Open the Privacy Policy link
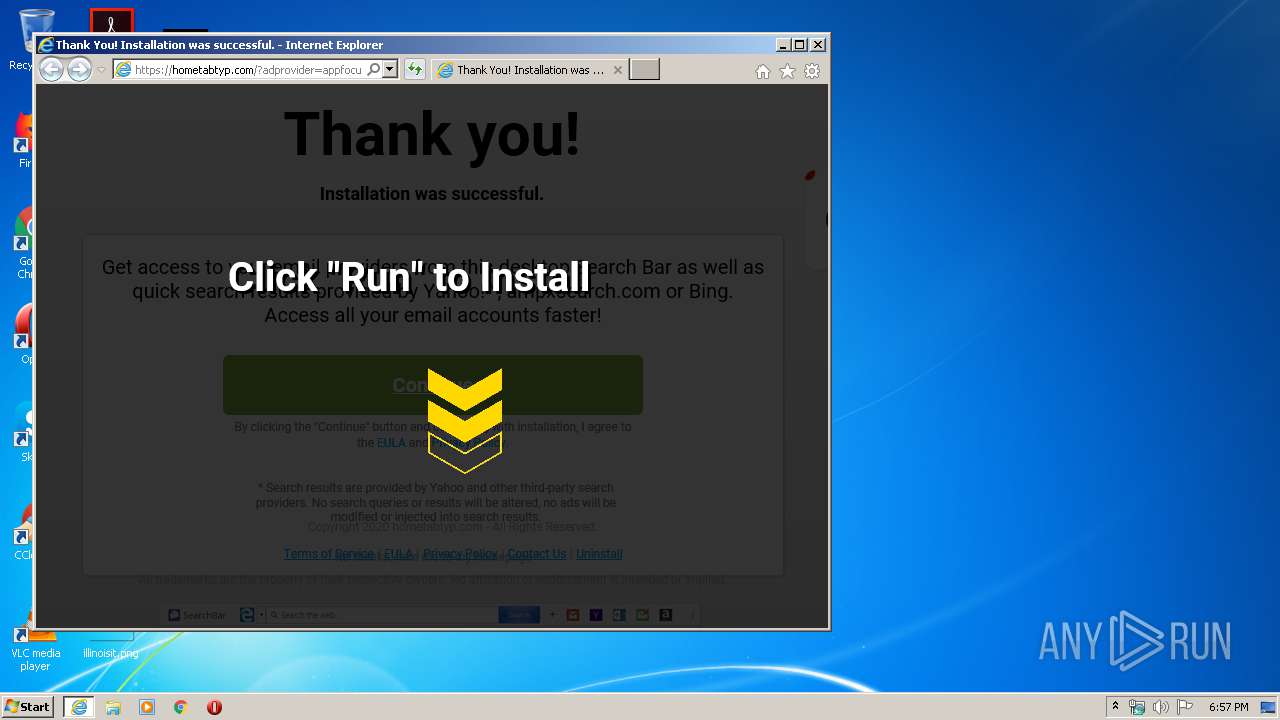The image size is (1280, 720). (460, 554)
